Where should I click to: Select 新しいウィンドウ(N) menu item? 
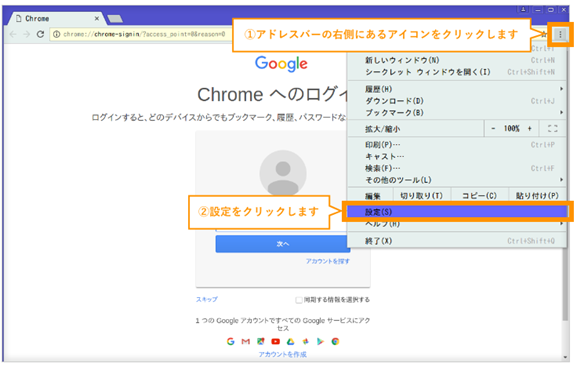pos(456,60)
